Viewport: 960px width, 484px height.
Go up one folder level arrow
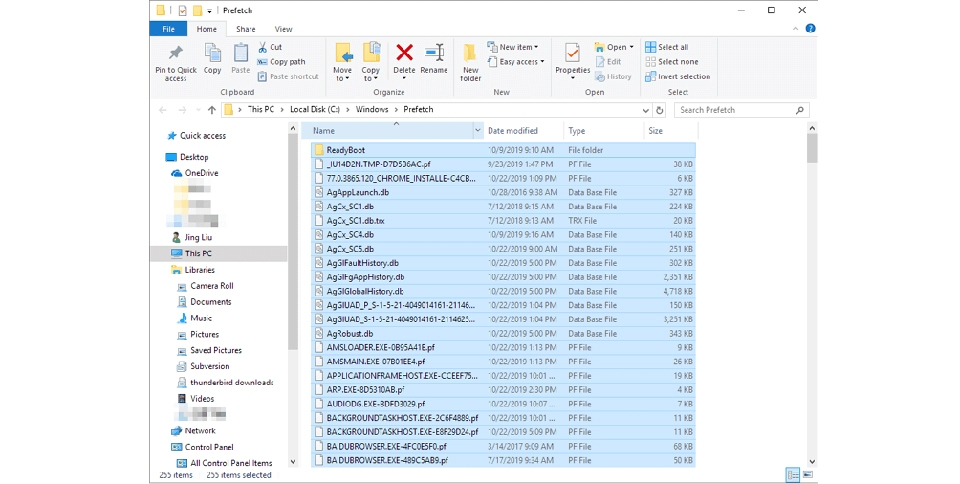pos(211,110)
